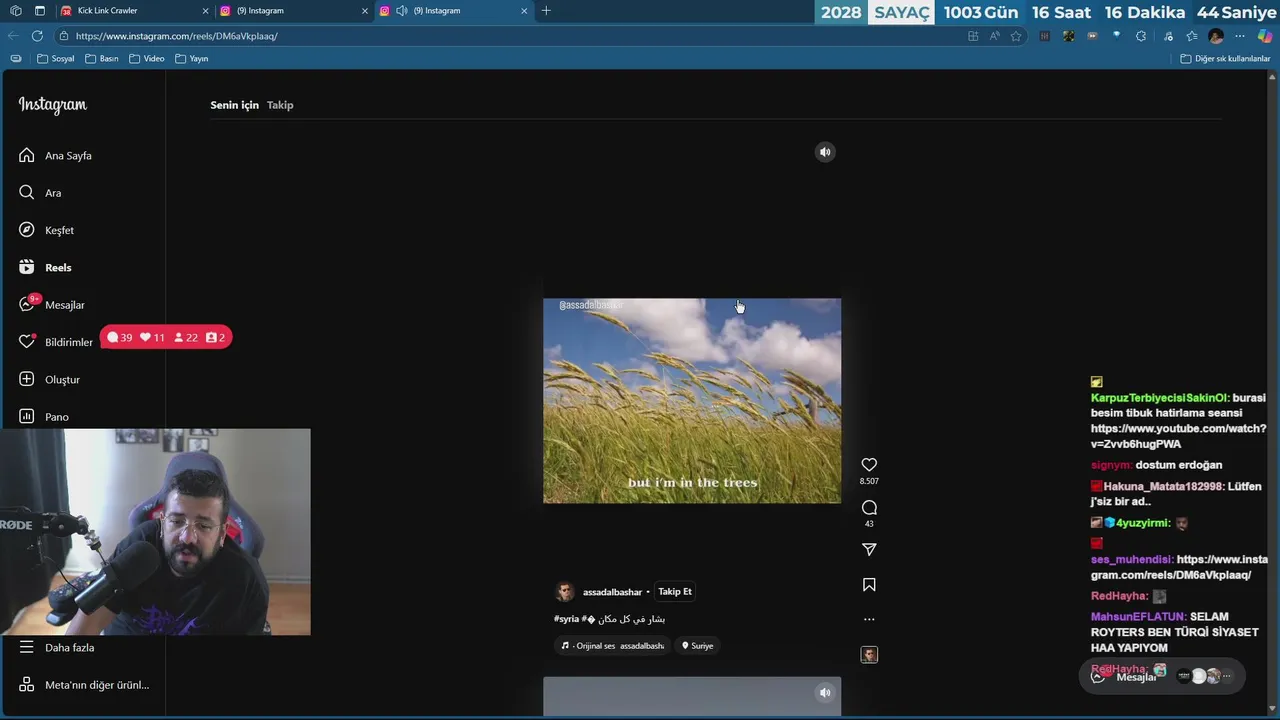Click the wheat field reel video

point(692,401)
